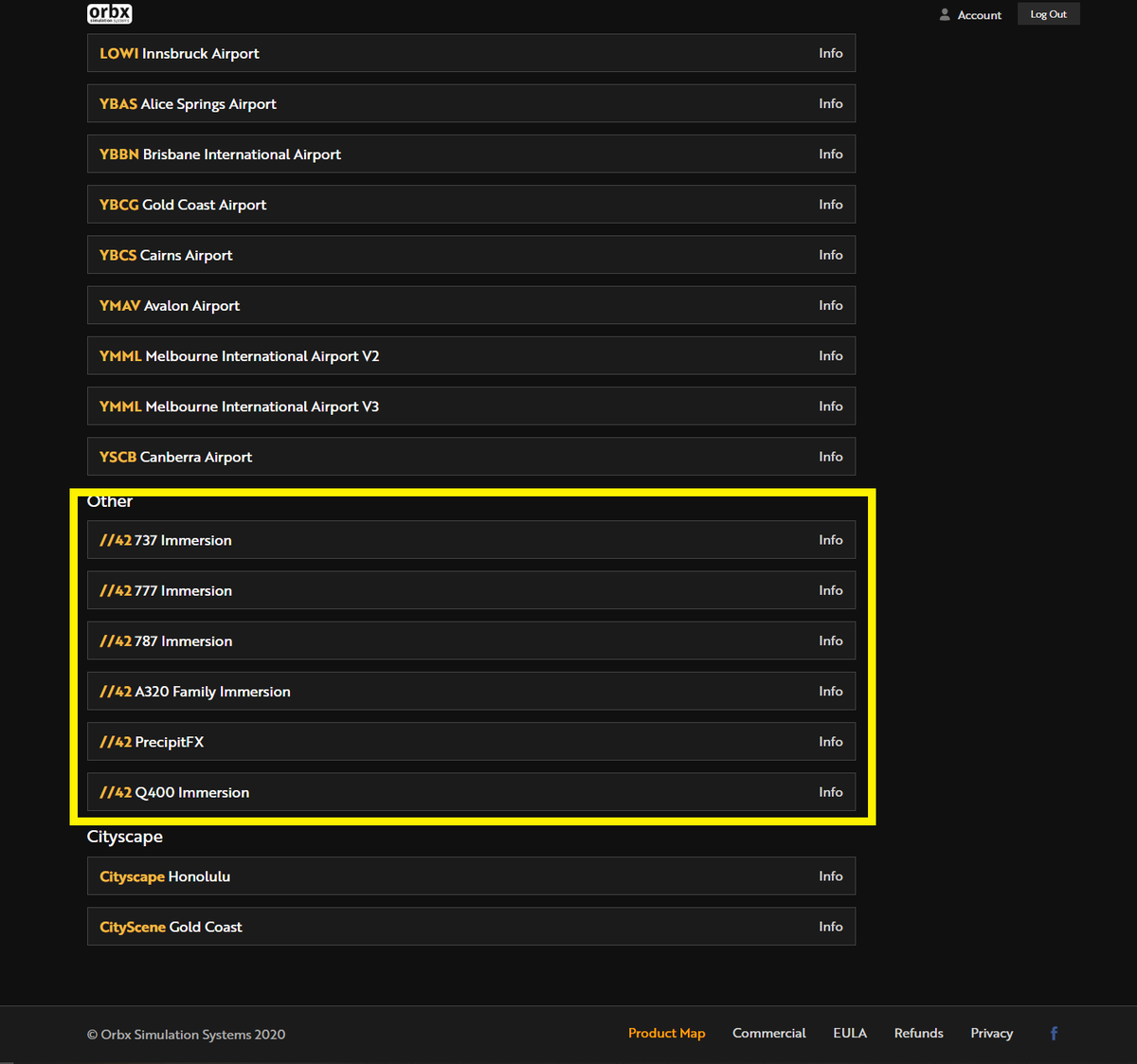This screenshot has height=1064, width=1137.
Task: Open EULA footer link
Action: pyautogui.click(x=850, y=1034)
